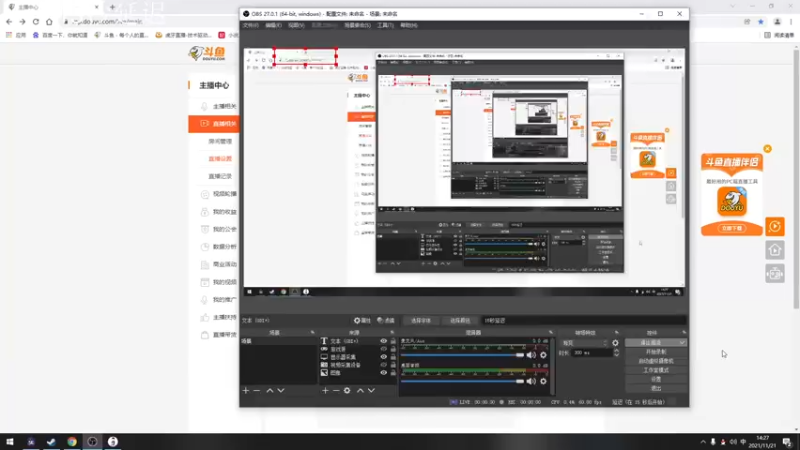Lock the Text (GDI+) source
Screen dimensions: 800x450
393,341
